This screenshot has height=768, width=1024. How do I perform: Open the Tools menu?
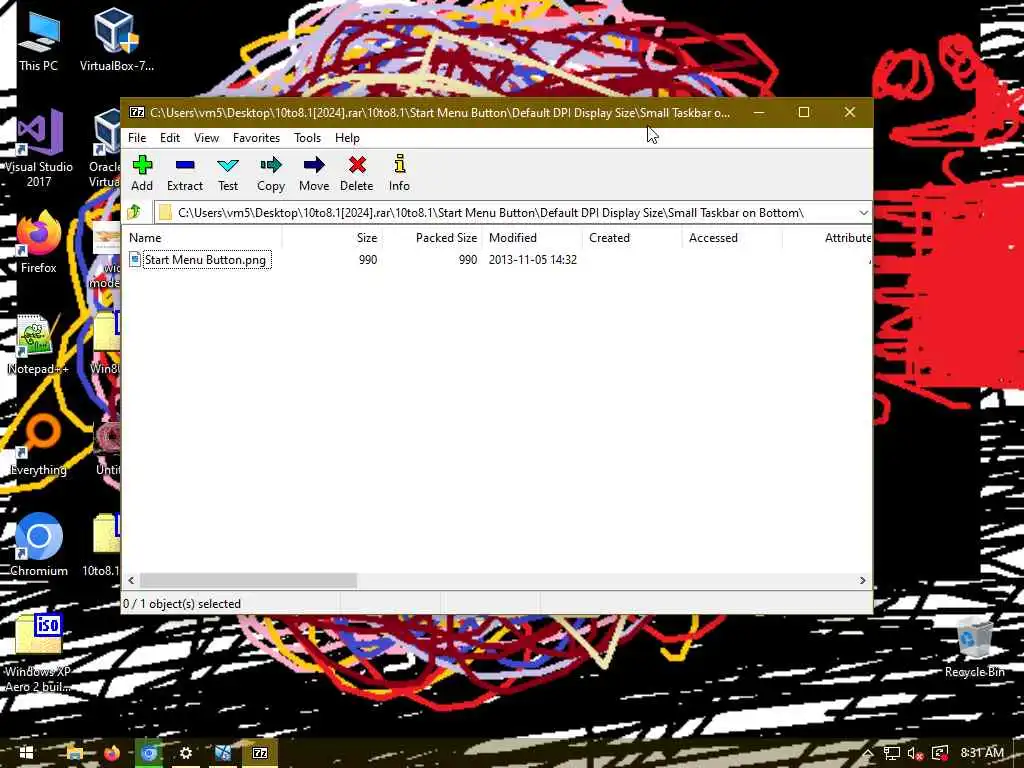click(x=307, y=138)
